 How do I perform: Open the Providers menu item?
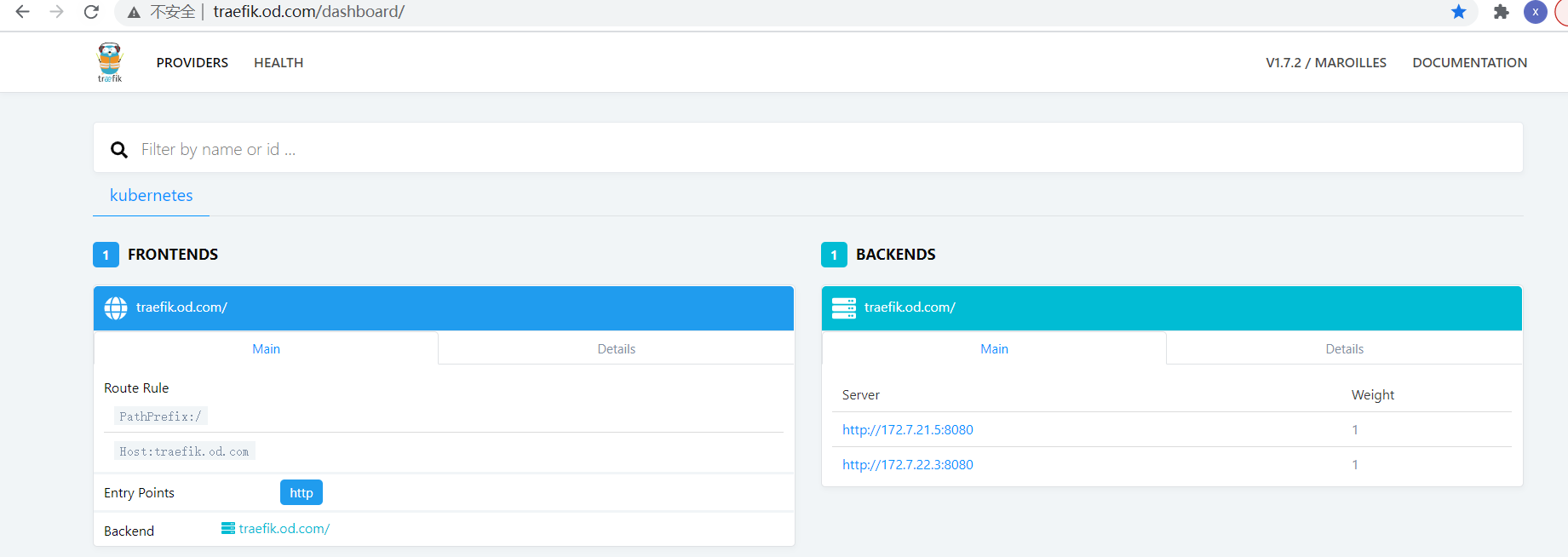pyautogui.click(x=192, y=62)
